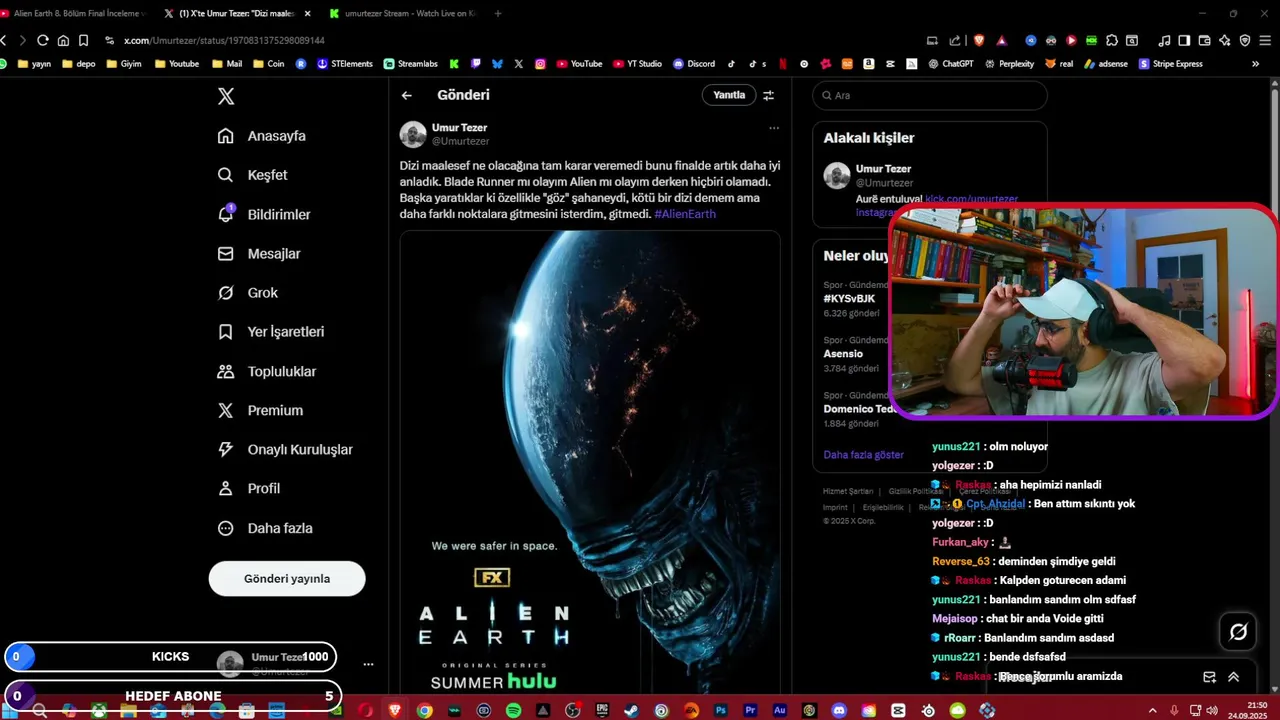This screenshot has height=720, width=1280.
Task: Open Spotify from the taskbar
Action: [513, 710]
